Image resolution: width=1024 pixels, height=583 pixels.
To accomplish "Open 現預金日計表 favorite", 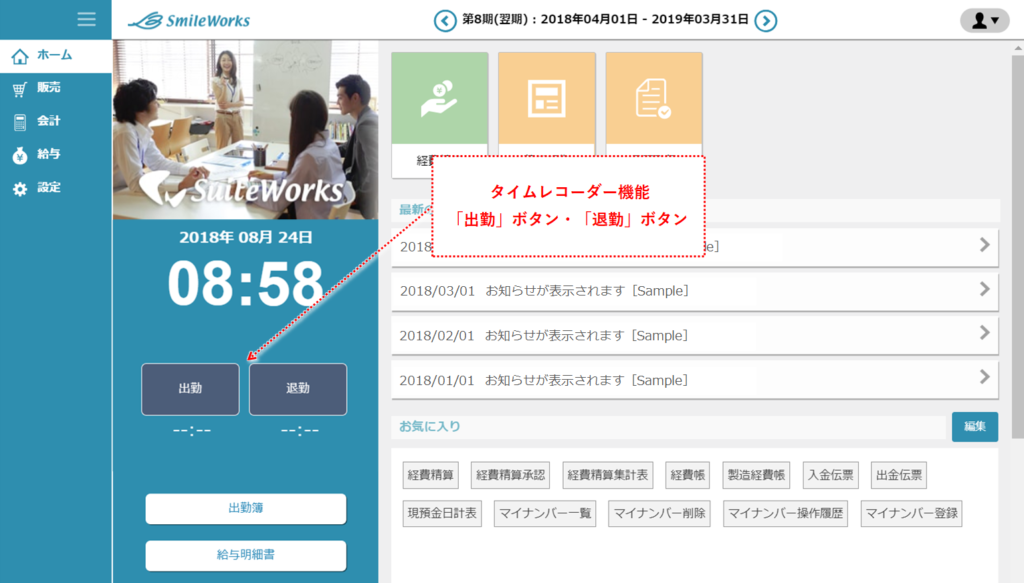I will [x=442, y=514].
